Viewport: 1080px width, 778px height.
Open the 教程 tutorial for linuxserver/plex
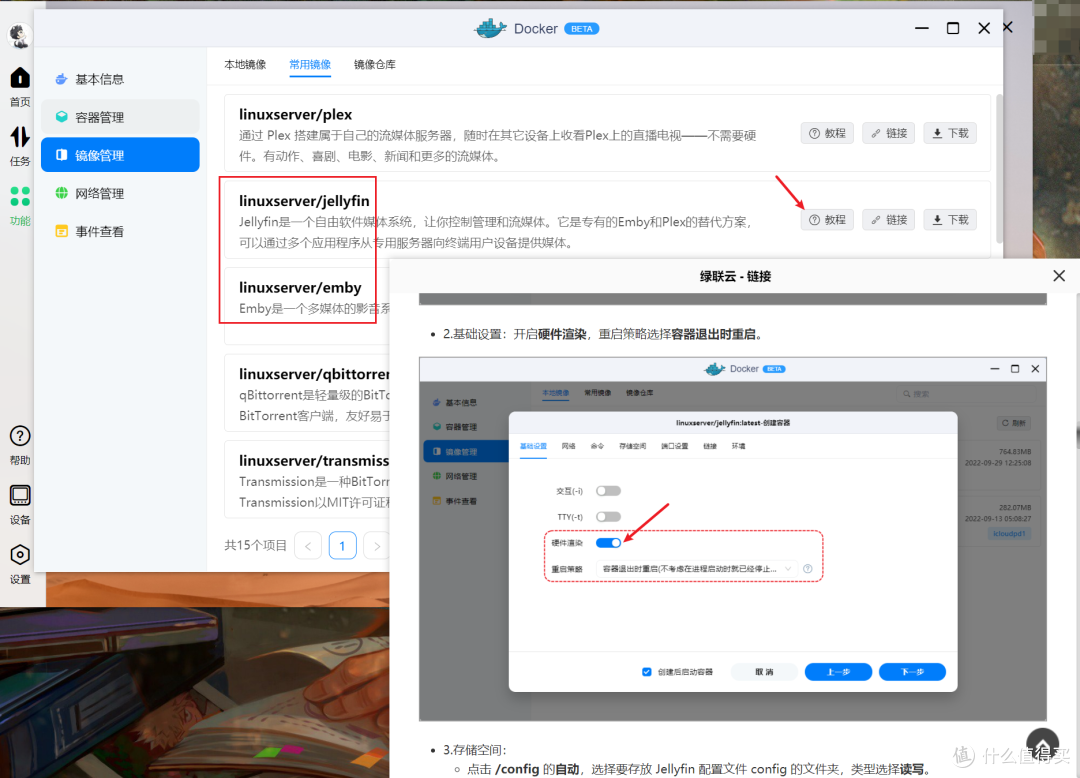pos(827,133)
